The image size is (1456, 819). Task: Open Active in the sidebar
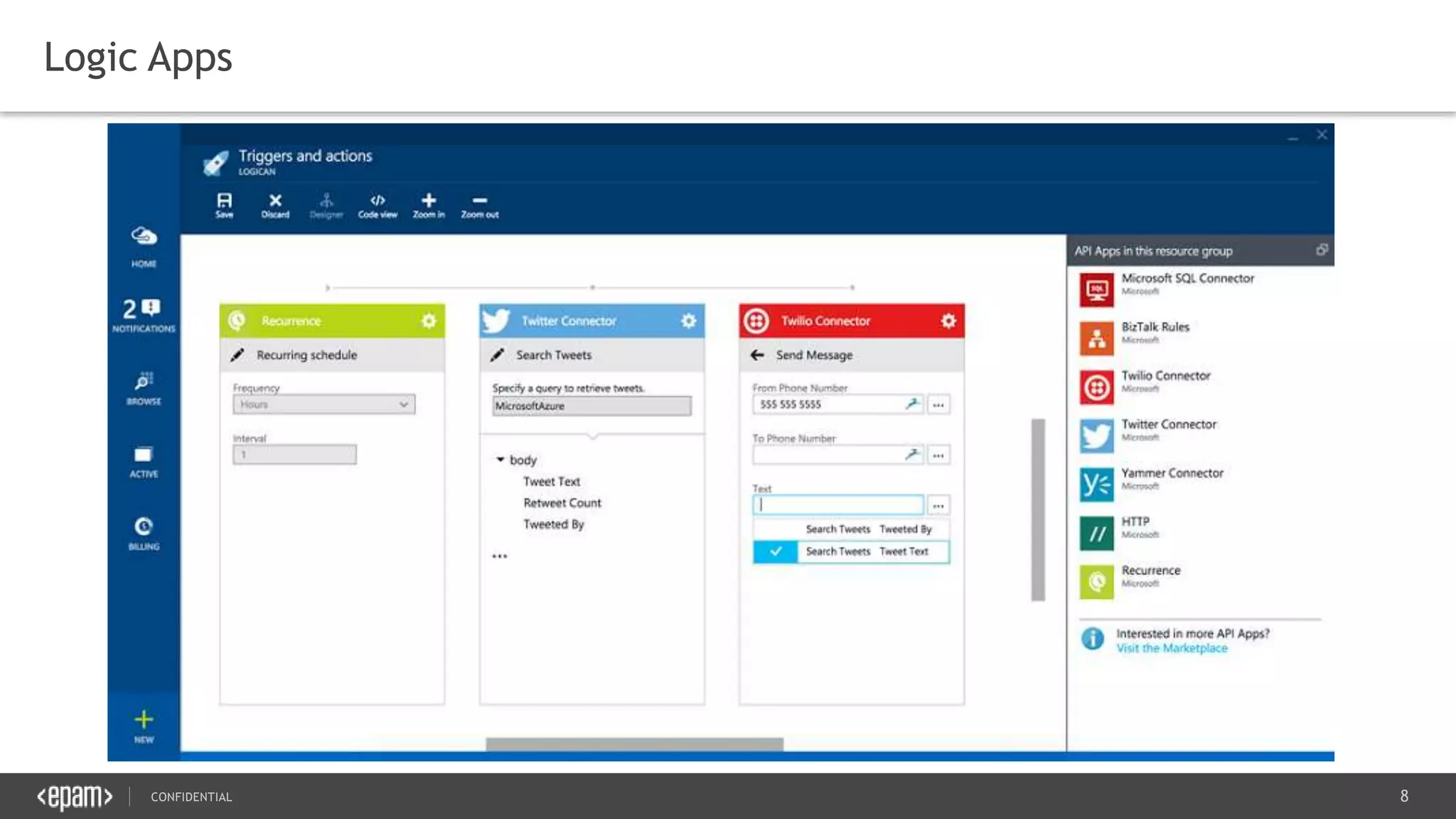144,461
